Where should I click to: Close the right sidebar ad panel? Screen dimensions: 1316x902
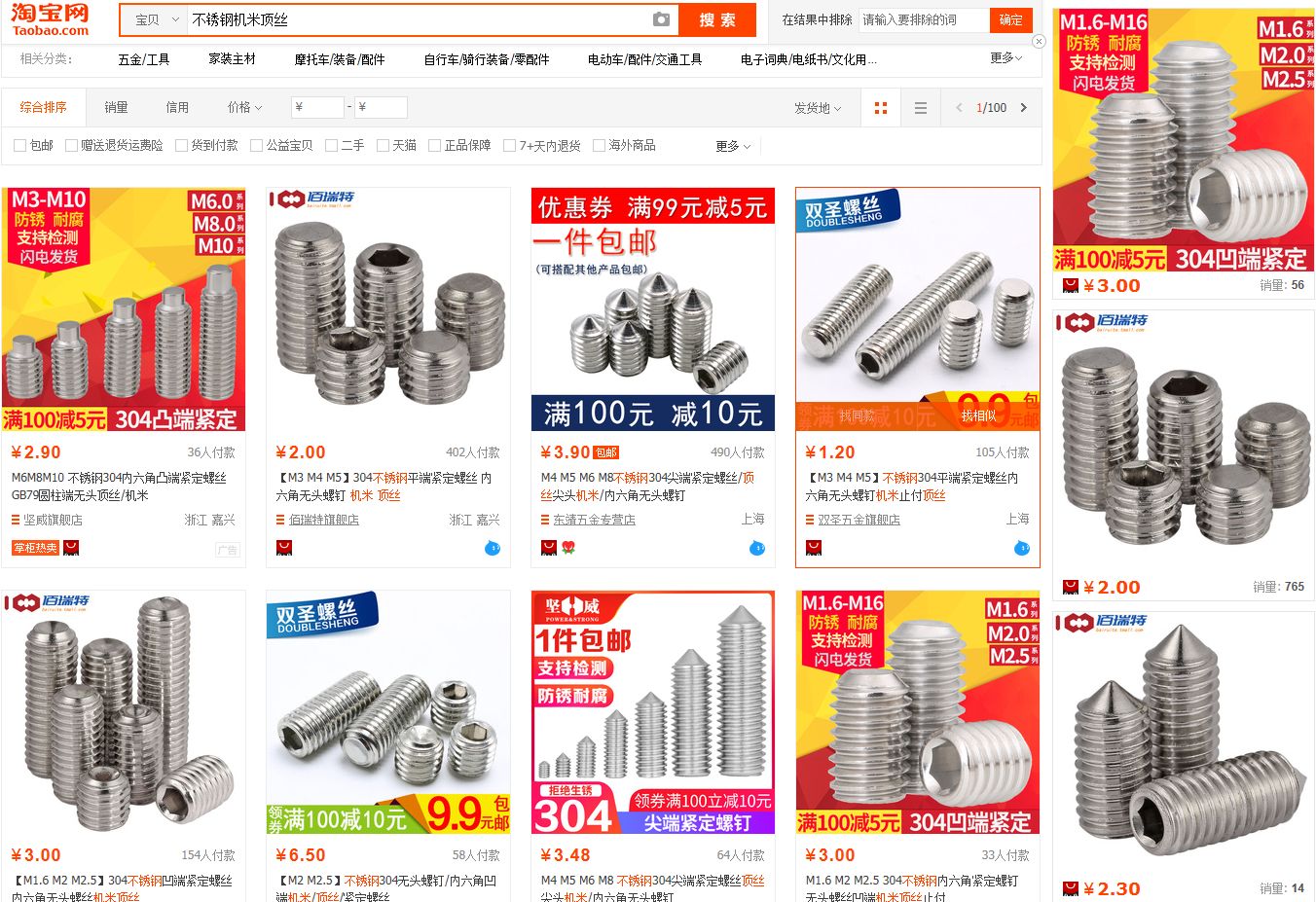click(x=1039, y=42)
